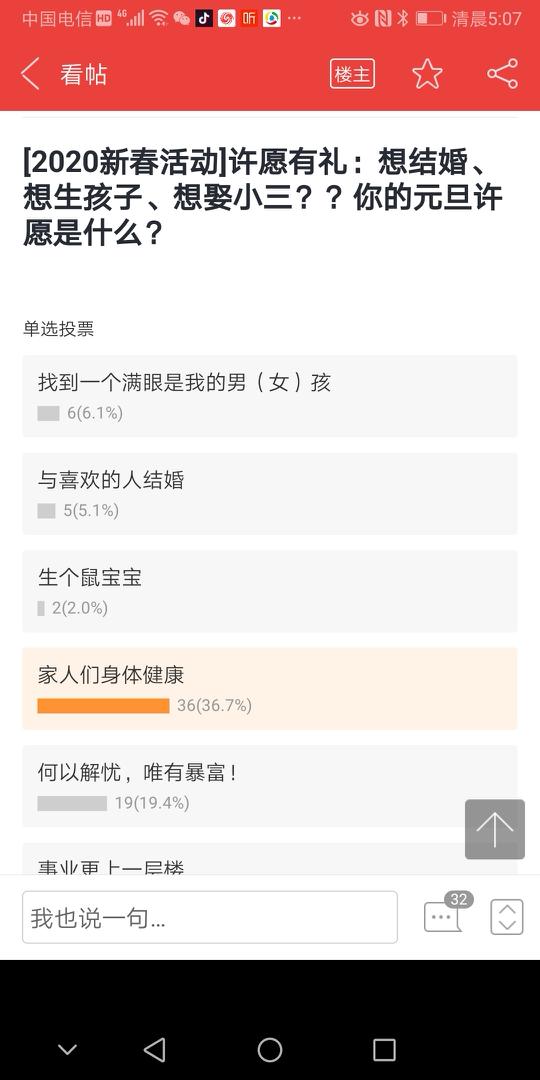Tap the up-down expand arrows icon
The width and height of the screenshot is (540, 1080).
click(x=507, y=917)
